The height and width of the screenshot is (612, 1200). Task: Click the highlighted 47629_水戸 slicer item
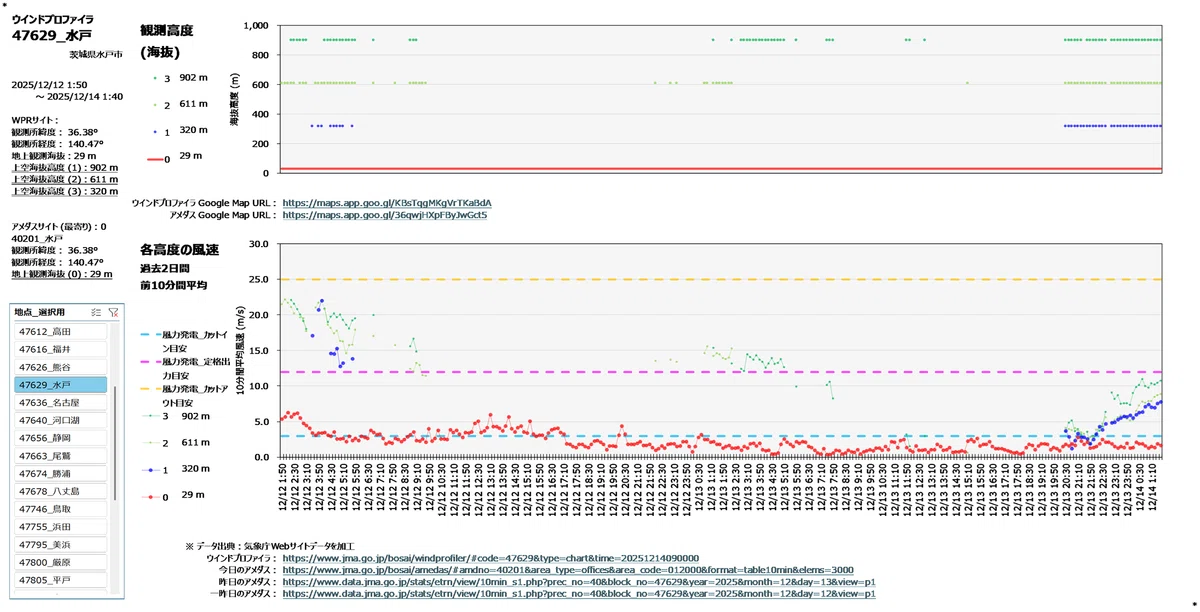pyautogui.click(x=61, y=385)
